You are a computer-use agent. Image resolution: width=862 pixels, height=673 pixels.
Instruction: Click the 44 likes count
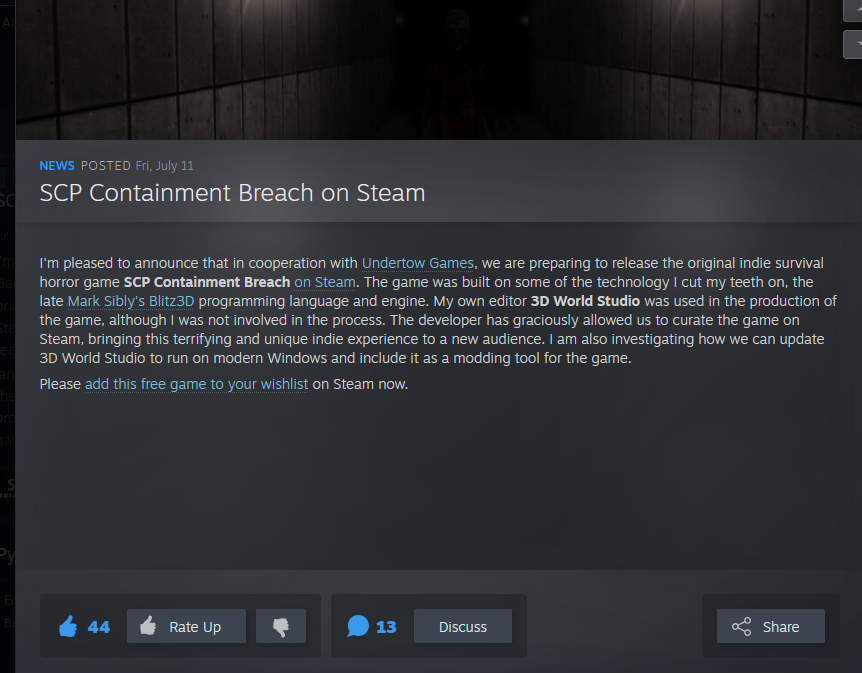[x=99, y=627]
